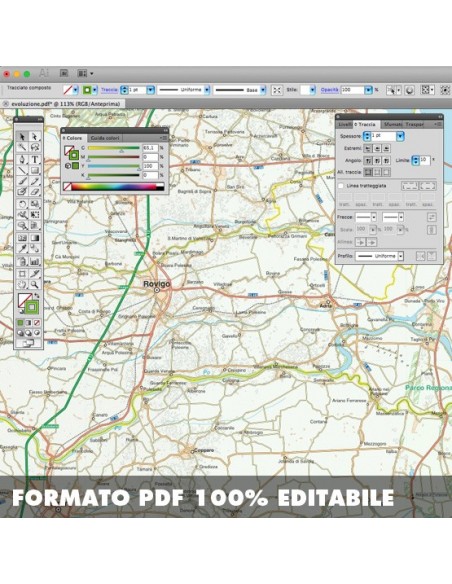The width and height of the screenshot is (452, 584).
Task: Open fill color dropdown in control bar
Action: point(76,90)
